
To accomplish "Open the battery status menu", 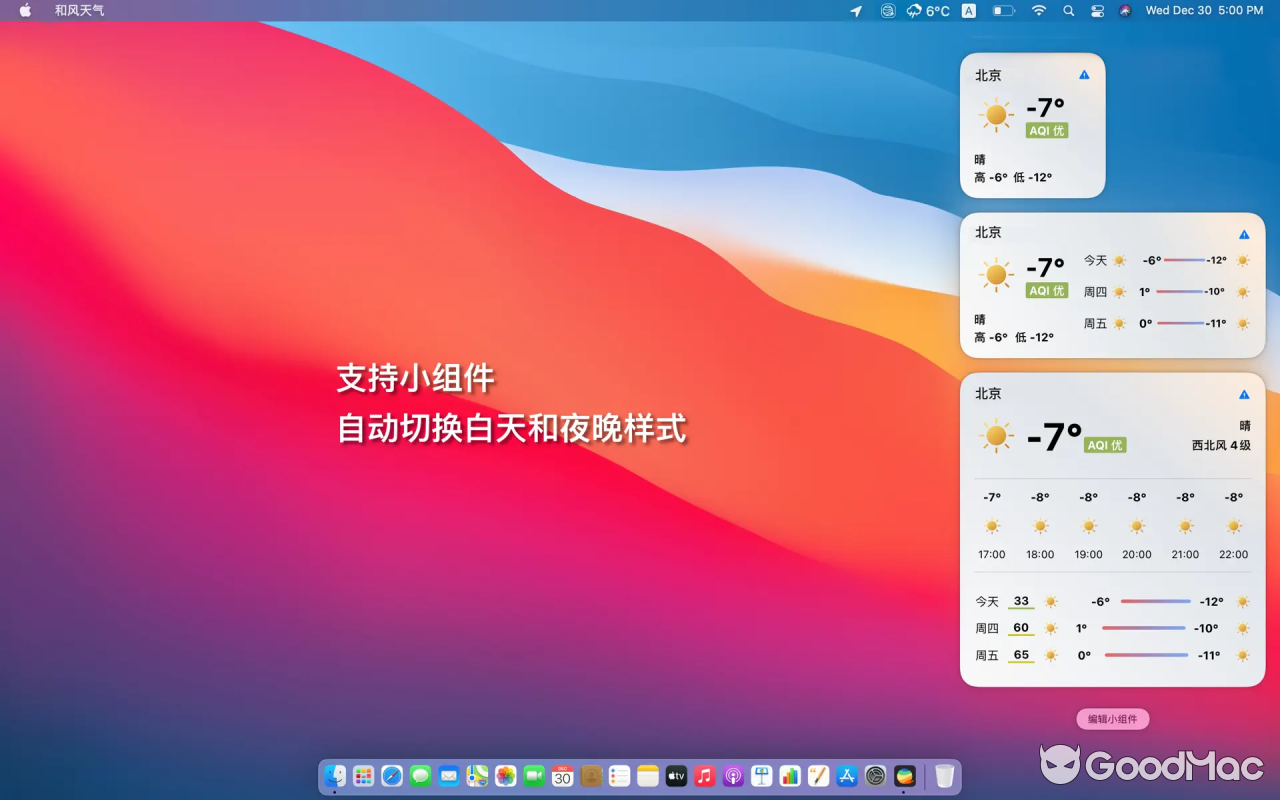I will coord(1004,11).
